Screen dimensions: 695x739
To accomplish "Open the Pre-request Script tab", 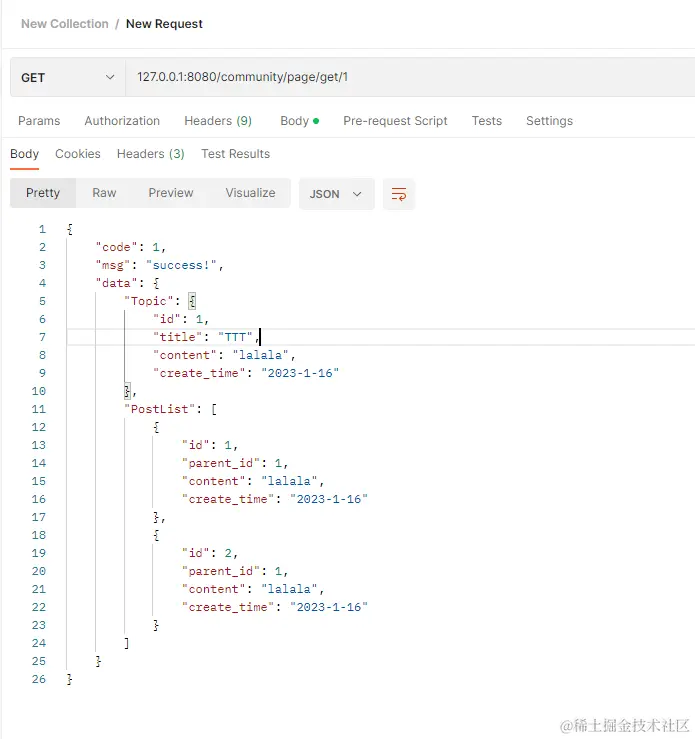I will [x=395, y=121].
